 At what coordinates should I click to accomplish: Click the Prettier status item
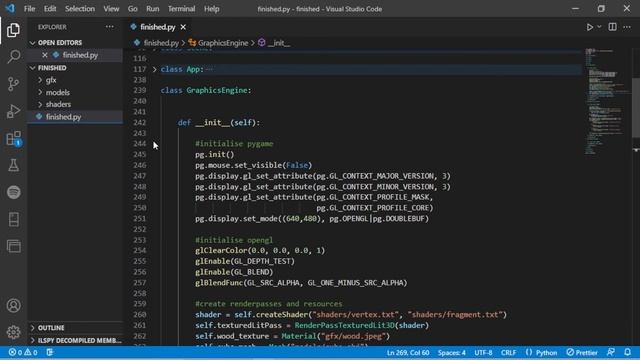[x=582, y=352]
